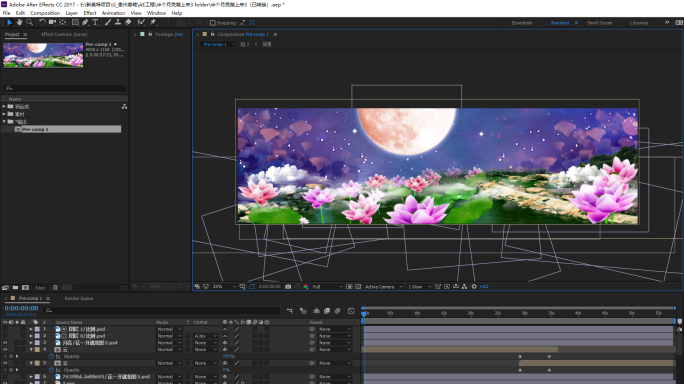Select the Libraries workspace
The height and width of the screenshot is (384, 684).
pyautogui.click(x=639, y=23)
